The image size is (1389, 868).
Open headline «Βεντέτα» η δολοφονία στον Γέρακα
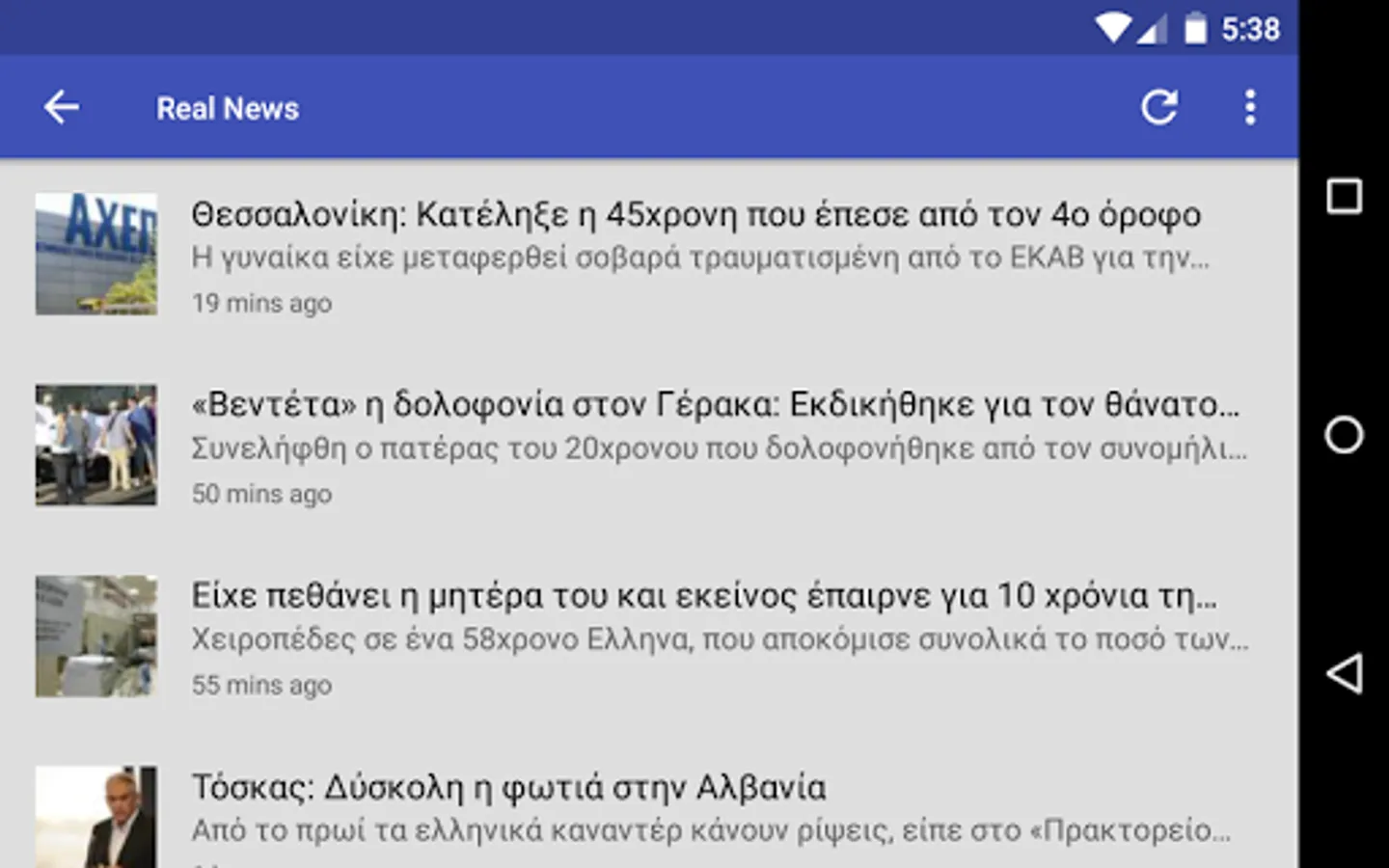(x=716, y=404)
